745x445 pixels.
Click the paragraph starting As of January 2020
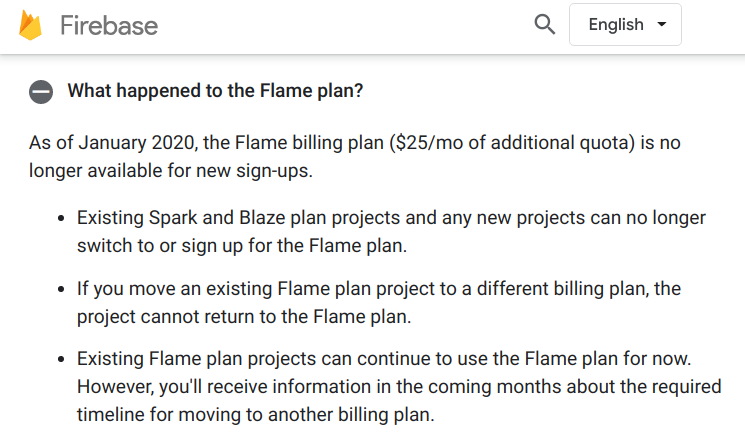click(355, 157)
